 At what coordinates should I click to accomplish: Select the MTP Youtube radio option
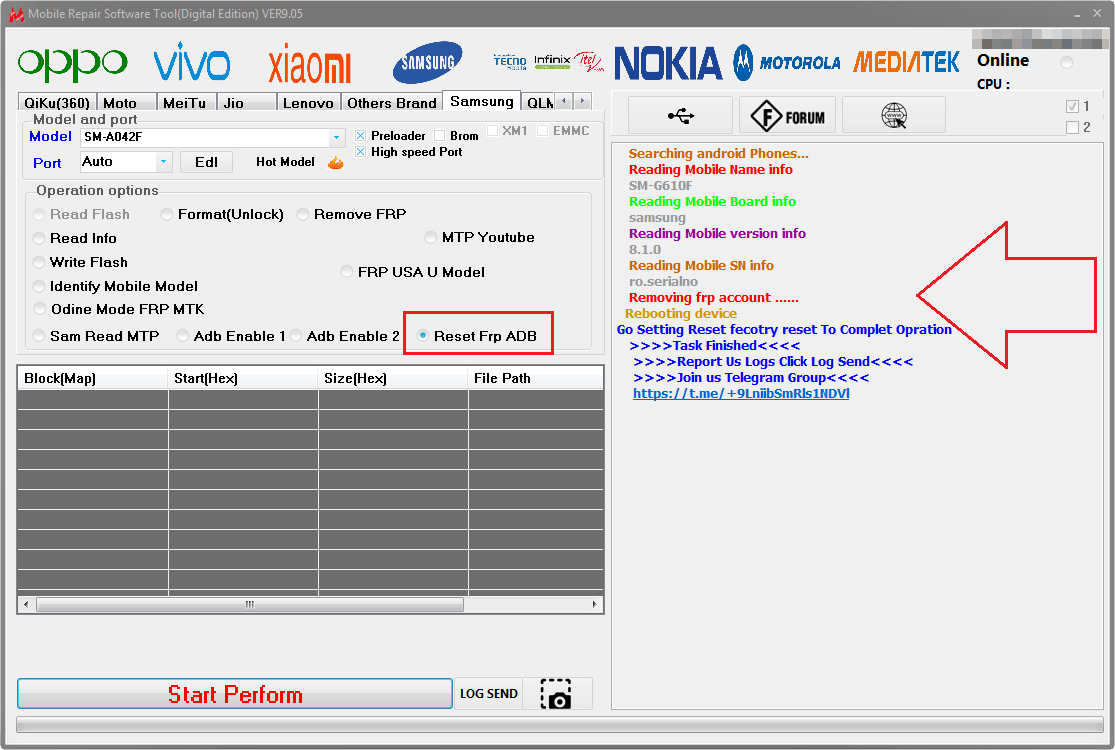(x=431, y=237)
